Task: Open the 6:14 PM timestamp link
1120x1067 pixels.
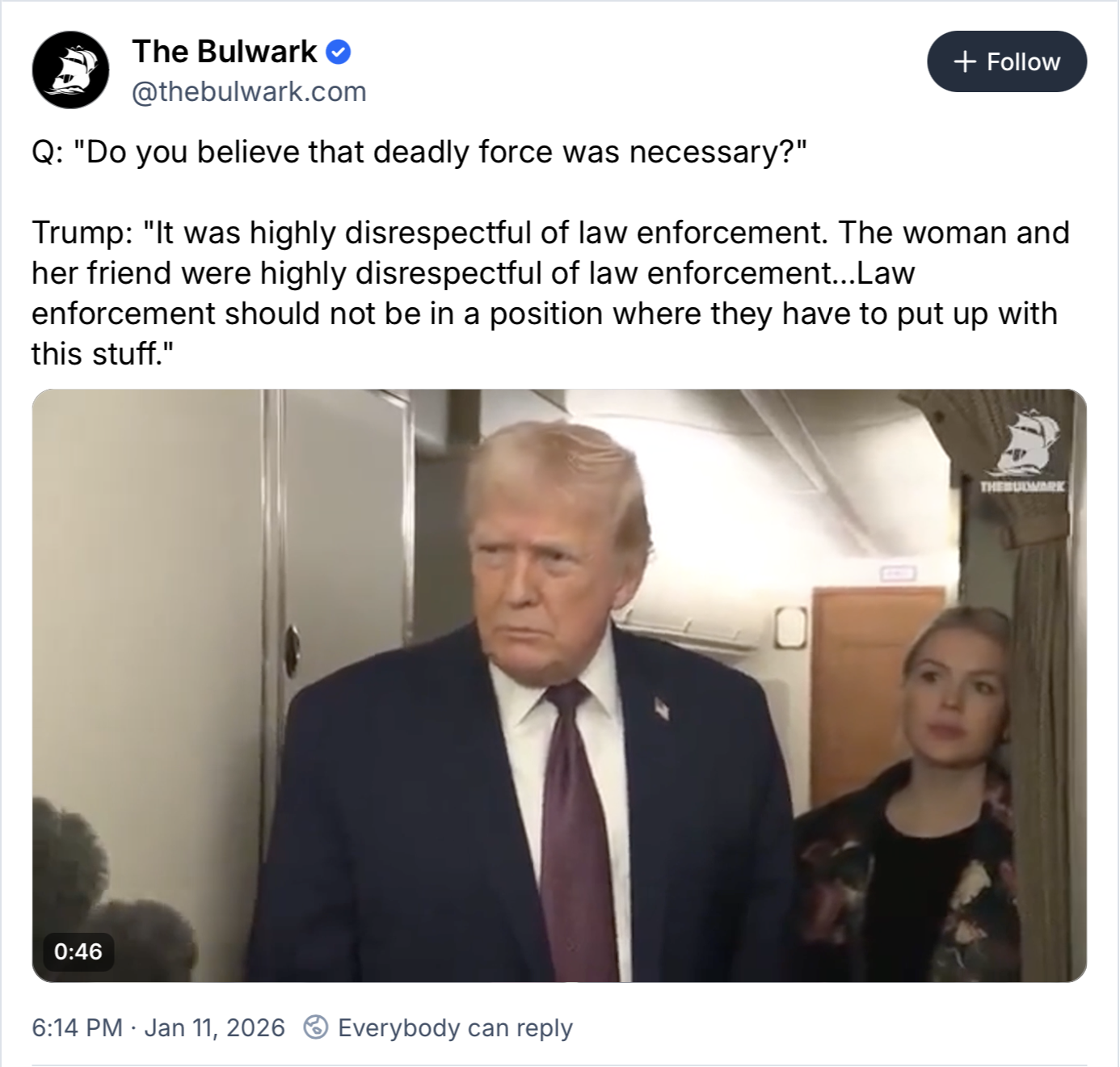Action: (x=78, y=1027)
